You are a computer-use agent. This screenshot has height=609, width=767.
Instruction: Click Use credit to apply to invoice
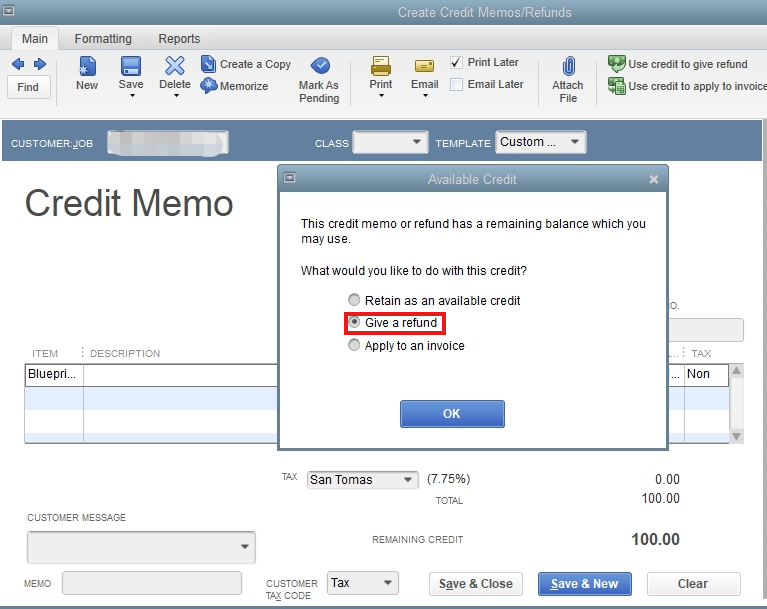click(x=687, y=86)
